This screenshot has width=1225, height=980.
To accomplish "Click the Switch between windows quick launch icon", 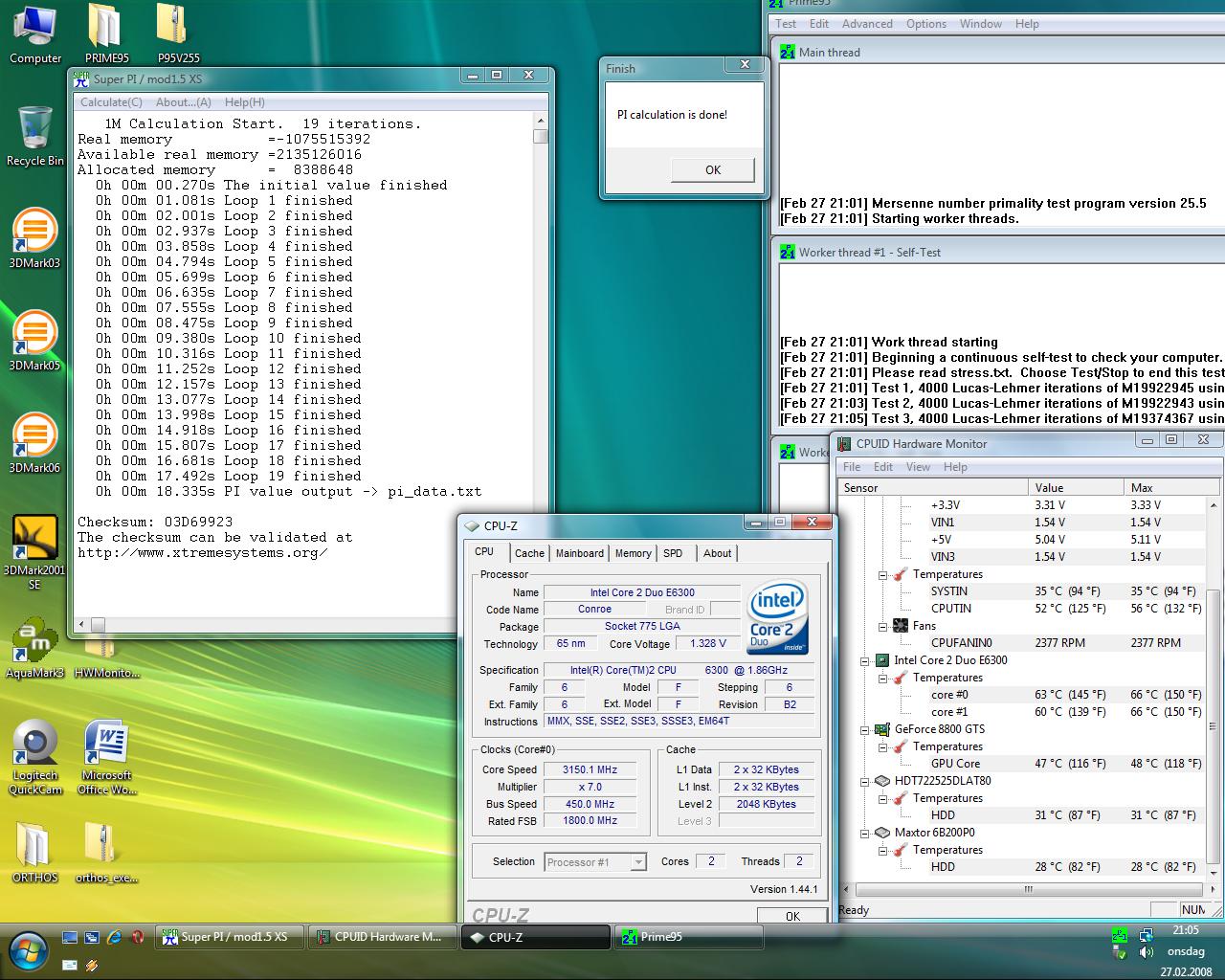I will click(x=92, y=938).
